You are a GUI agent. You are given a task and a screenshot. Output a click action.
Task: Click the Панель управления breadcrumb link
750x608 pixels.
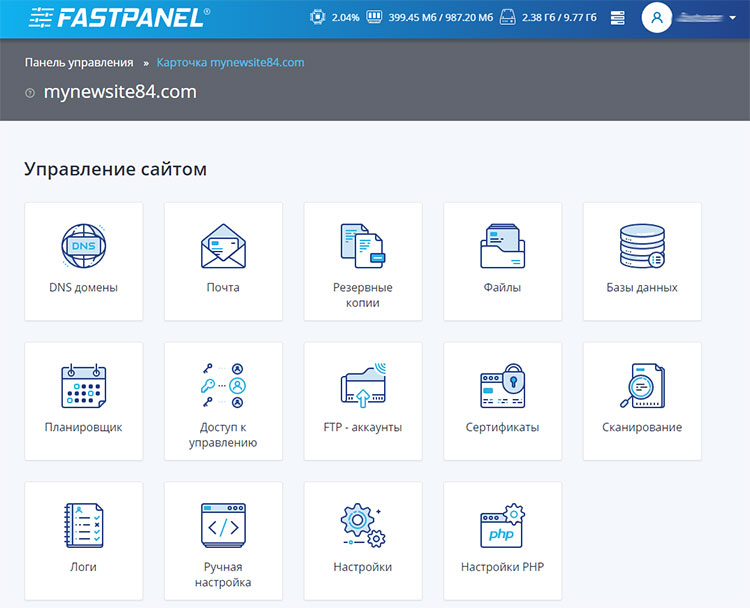point(78,62)
